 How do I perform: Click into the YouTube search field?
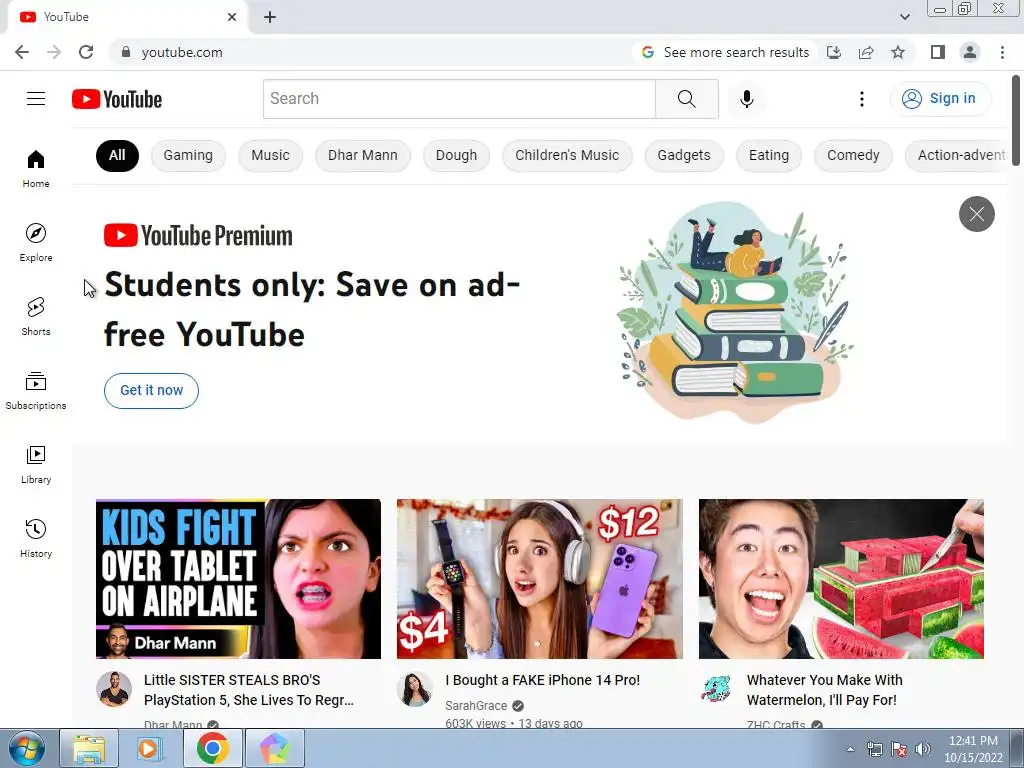pyautogui.click(x=459, y=99)
